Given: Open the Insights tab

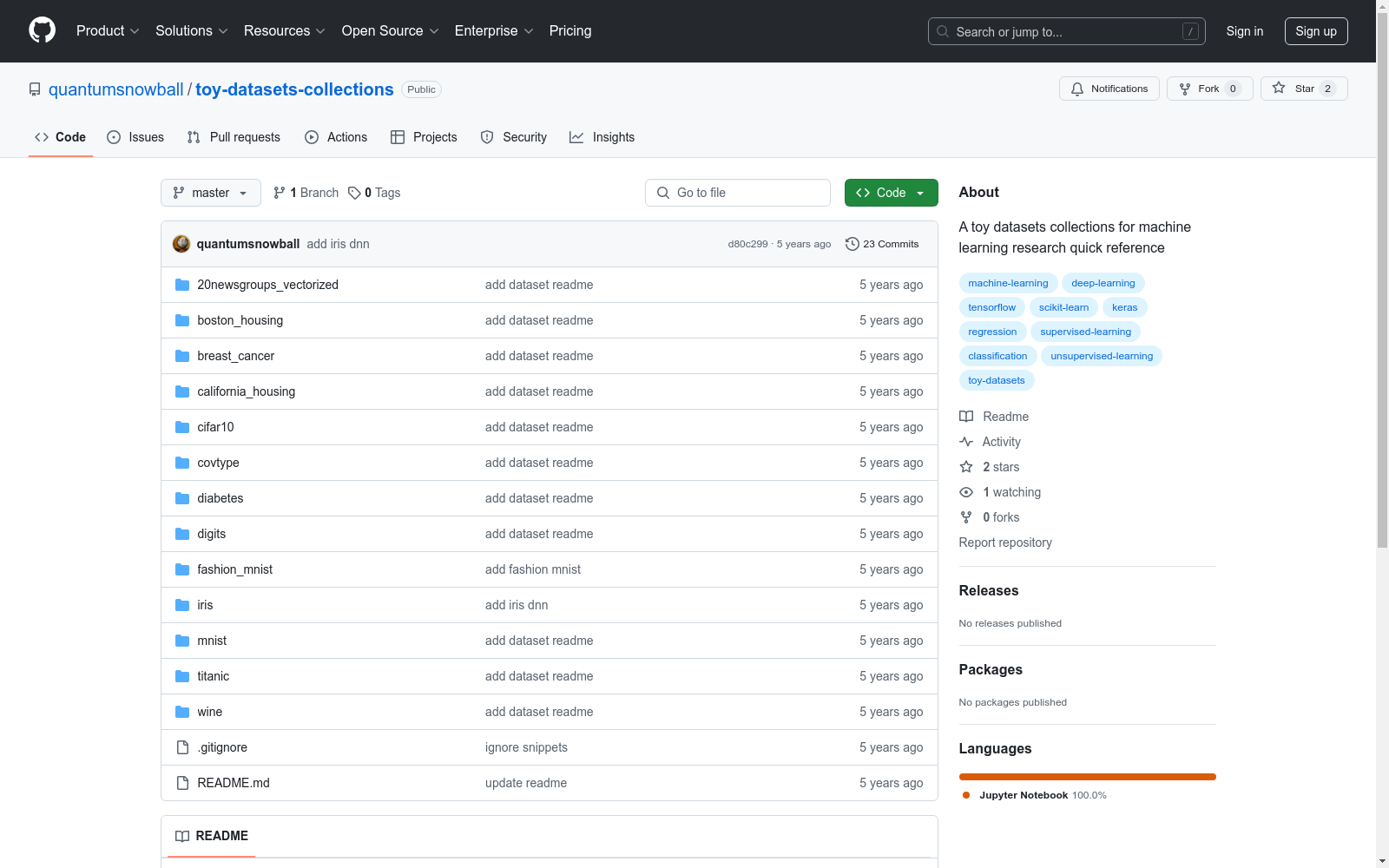Looking at the screenshot, I should click(x=602, y=137).
